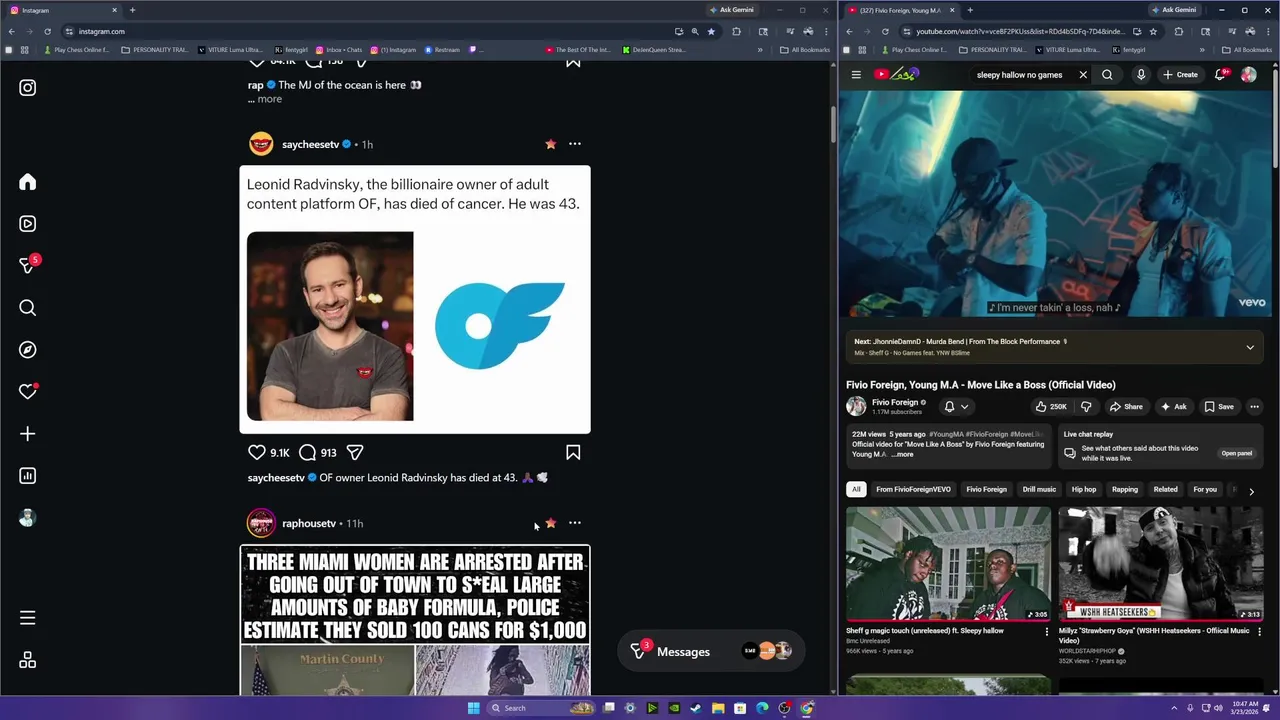
Task: Clear the YouTube search box
Action: 1082,74
